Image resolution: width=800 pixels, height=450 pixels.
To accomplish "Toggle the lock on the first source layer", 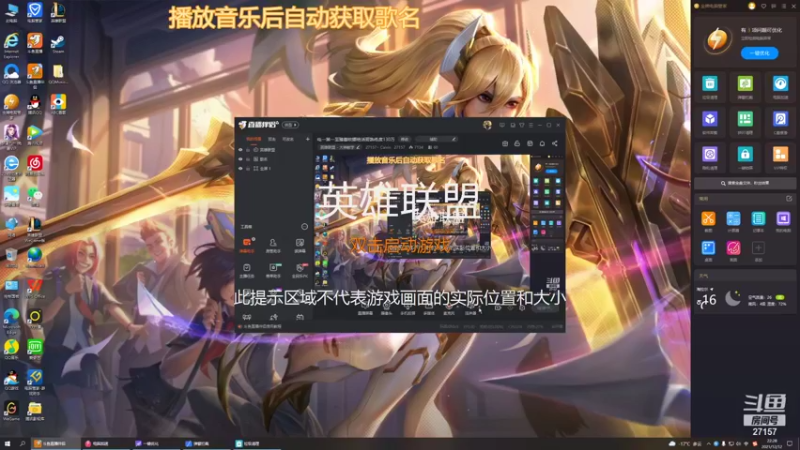I will [248, 150].
